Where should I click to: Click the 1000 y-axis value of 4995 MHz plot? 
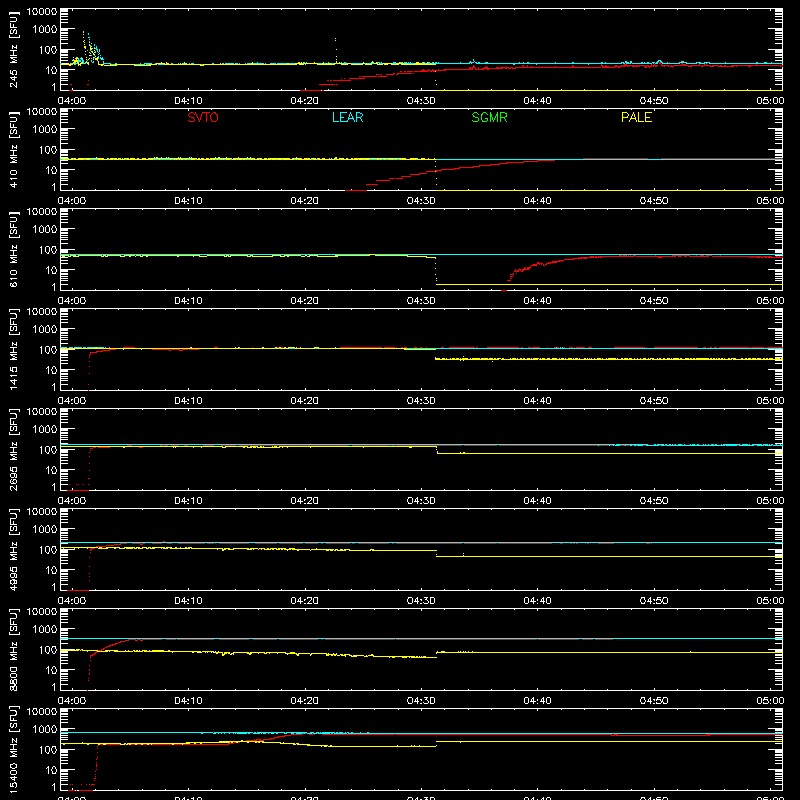pyautogui.click(x=45, y=530)
